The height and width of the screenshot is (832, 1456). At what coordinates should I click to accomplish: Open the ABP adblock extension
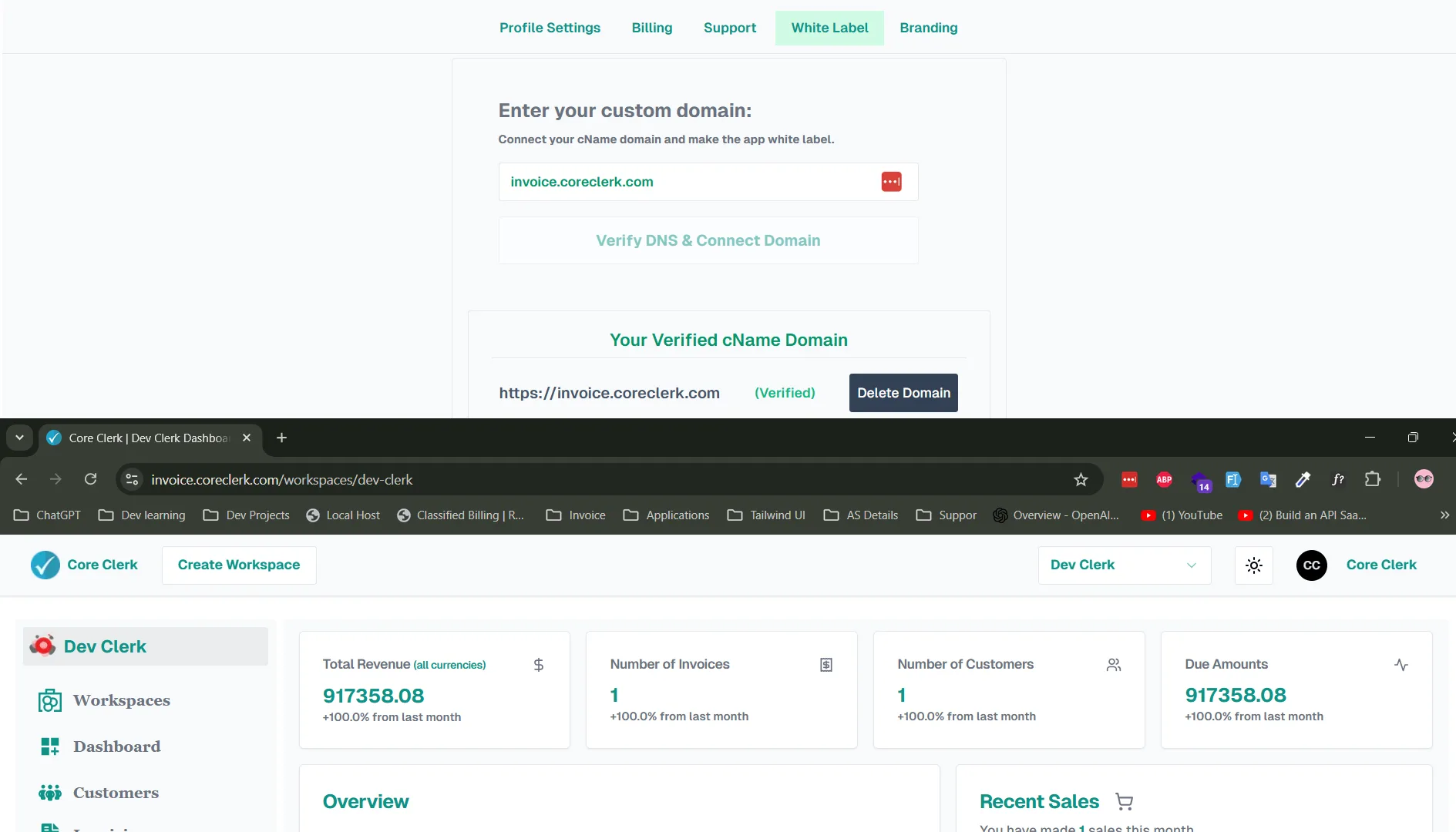coord(1164,479)
